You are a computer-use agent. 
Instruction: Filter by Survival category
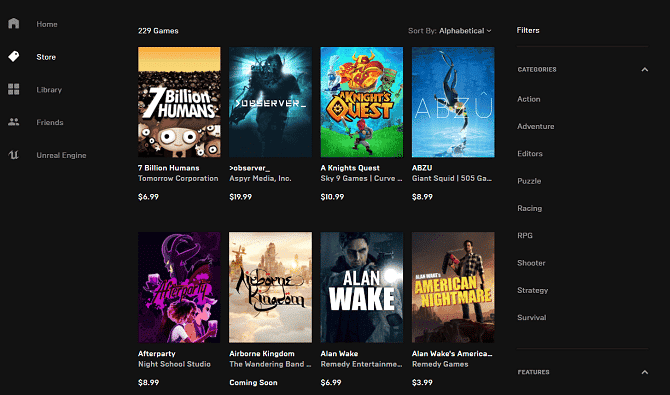[532, 318]
